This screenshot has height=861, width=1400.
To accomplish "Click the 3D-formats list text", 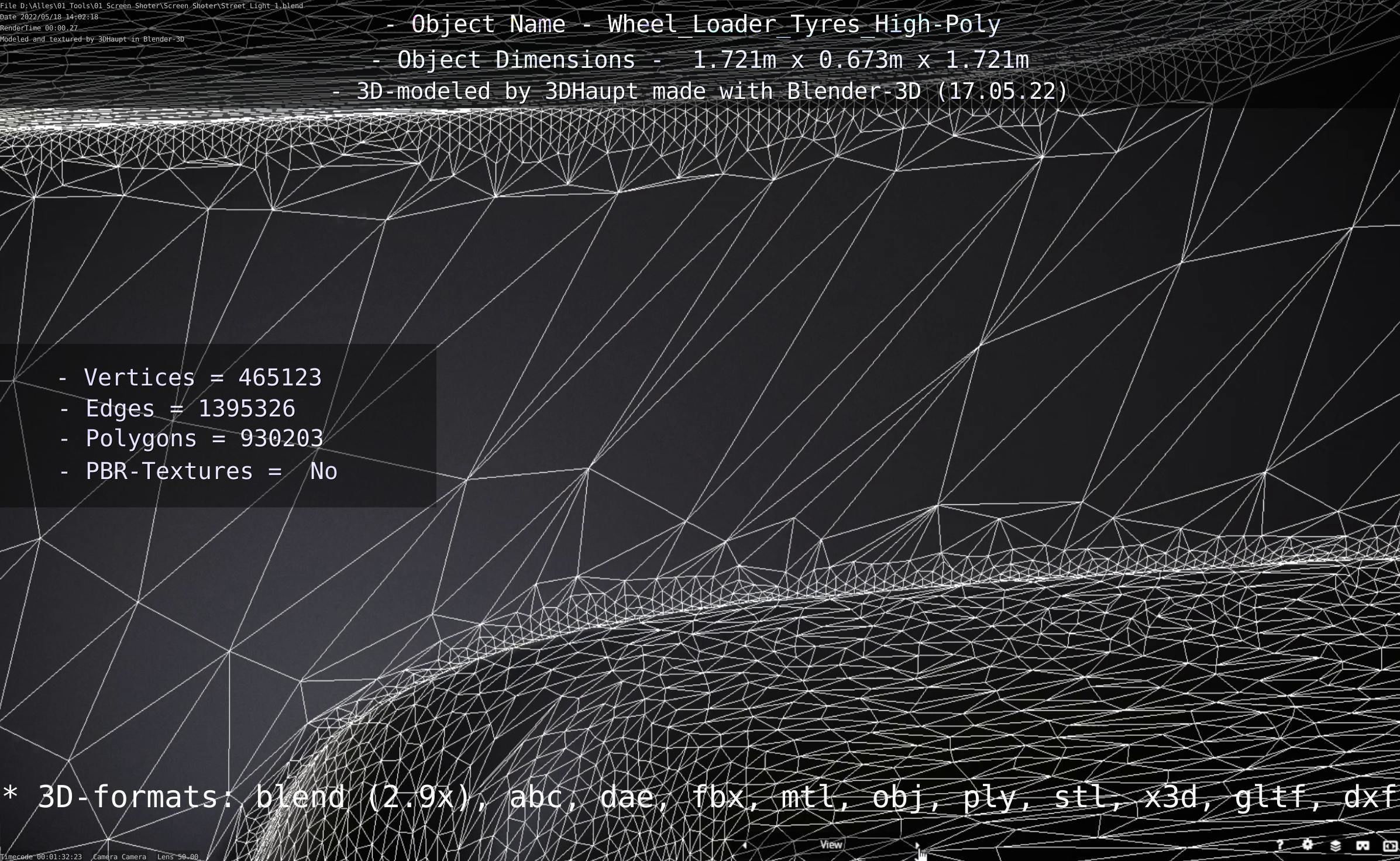I will coord(700,797).
